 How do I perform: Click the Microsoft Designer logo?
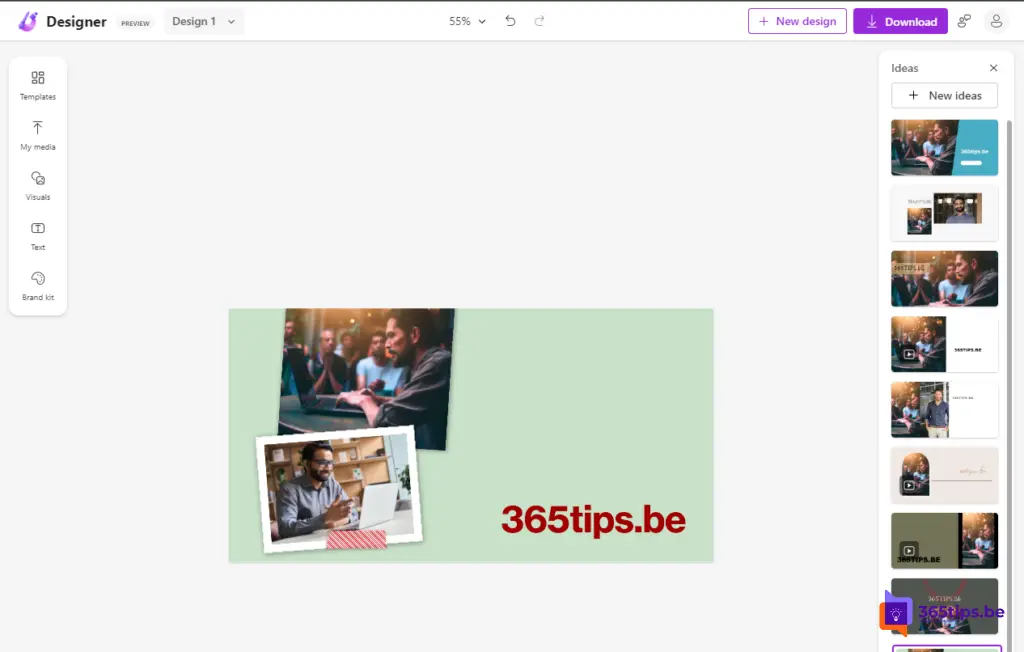[27, 21]
